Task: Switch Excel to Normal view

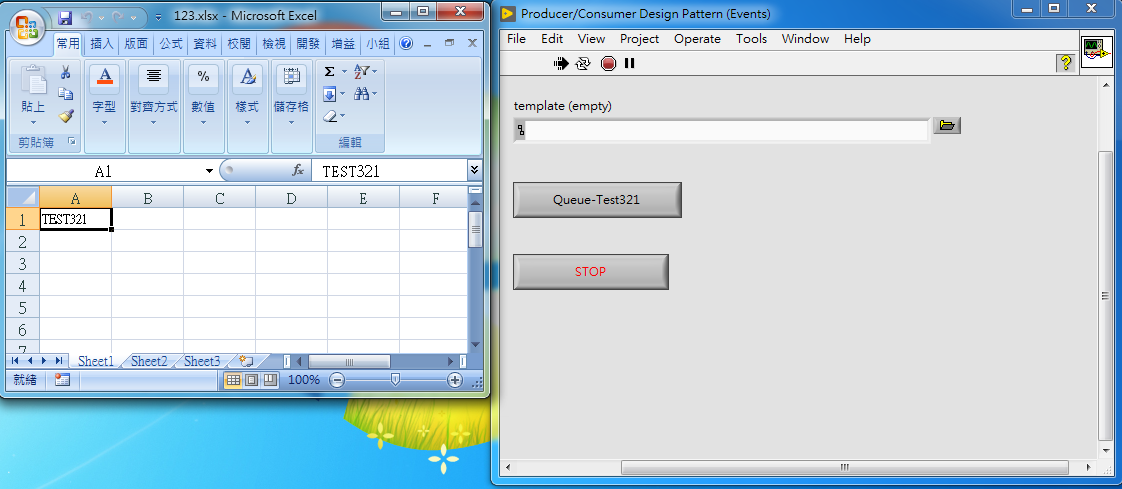Action: (x=233, y=380)
